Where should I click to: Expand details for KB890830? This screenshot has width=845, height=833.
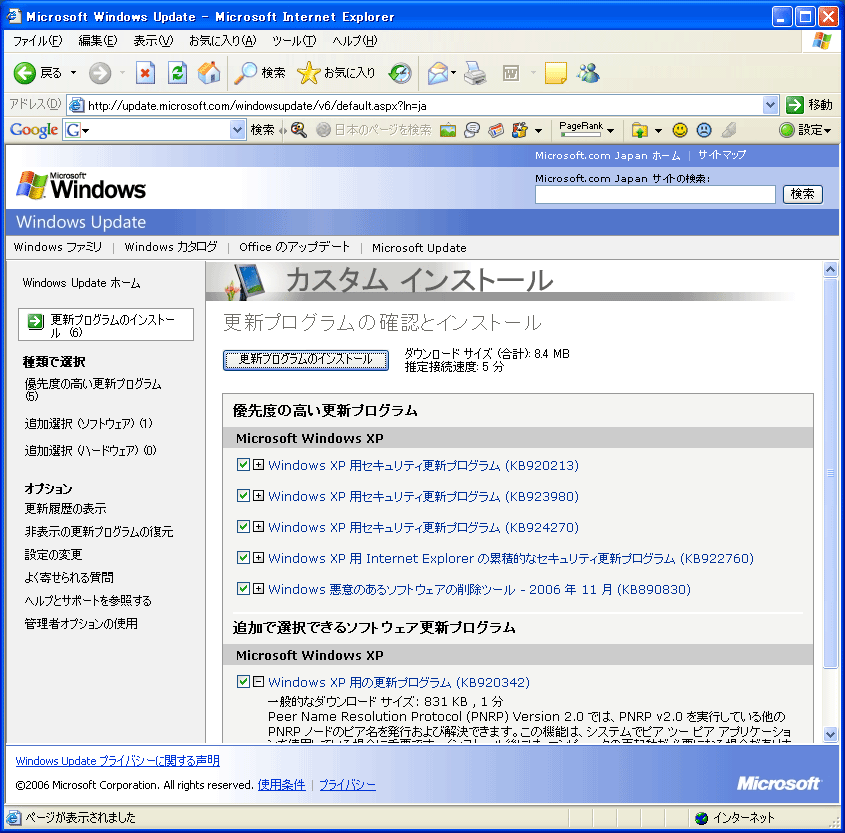(259, 589)
